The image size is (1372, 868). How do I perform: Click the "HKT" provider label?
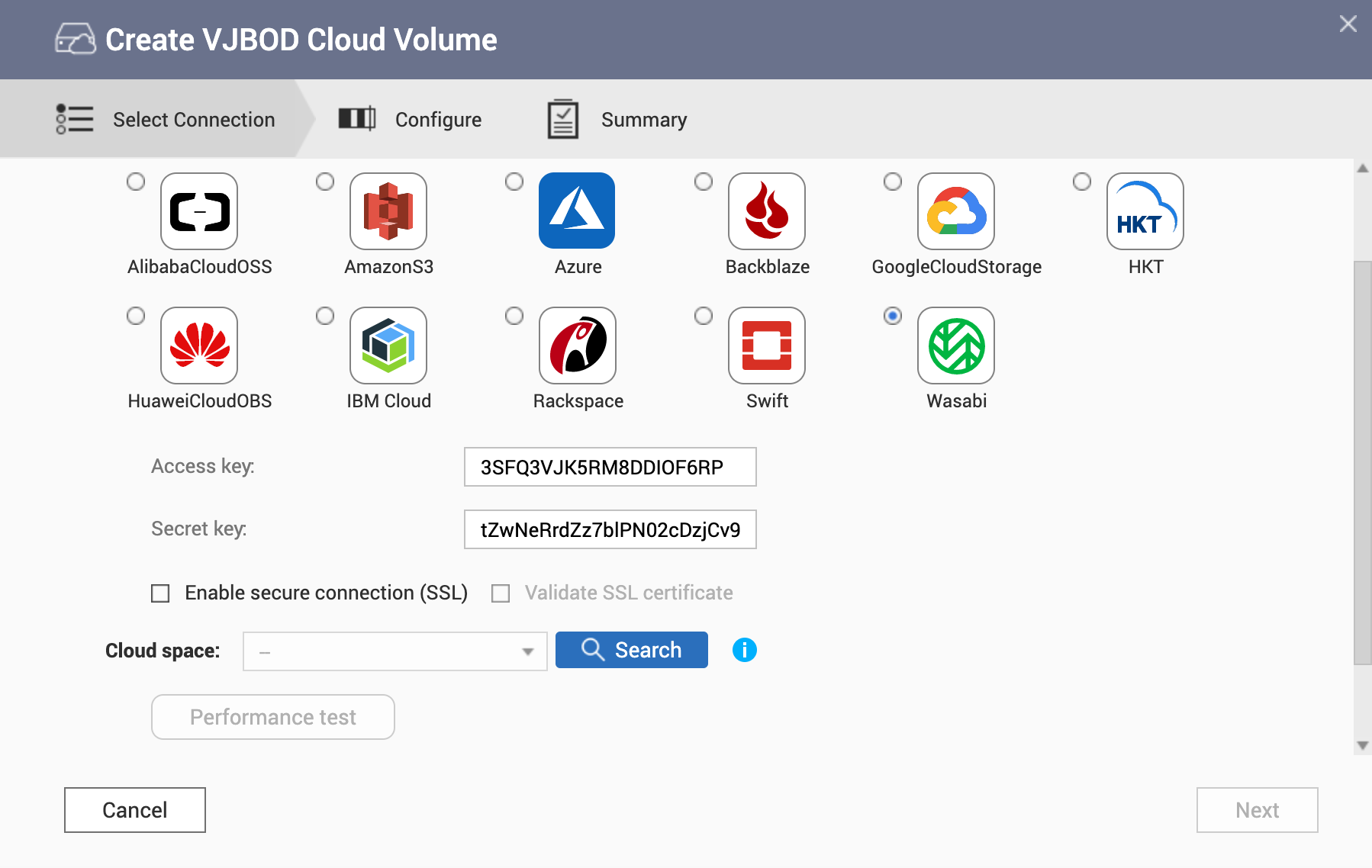pos(1146,267)
